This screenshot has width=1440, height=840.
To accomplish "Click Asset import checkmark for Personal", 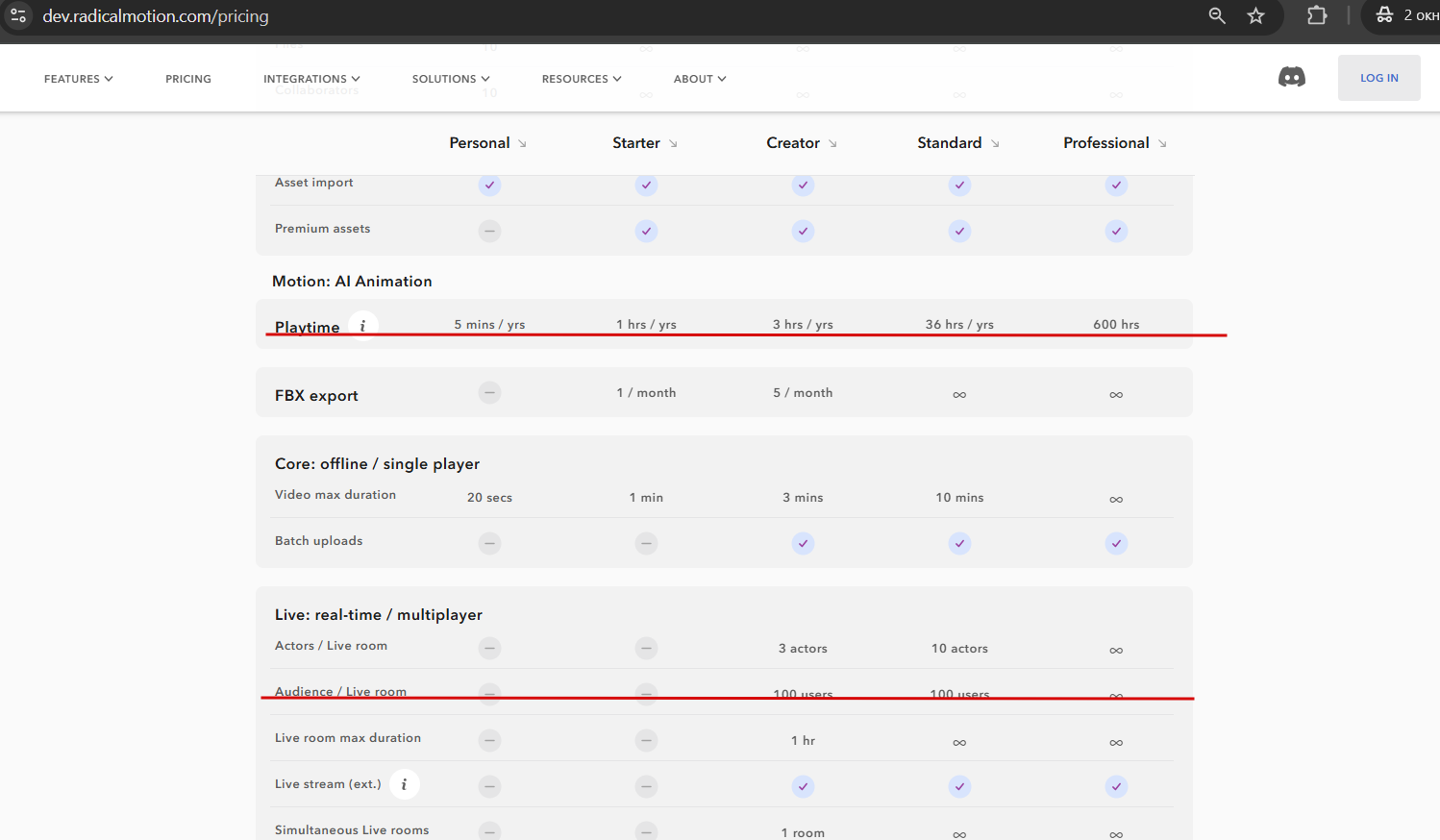I will (490, 185).
